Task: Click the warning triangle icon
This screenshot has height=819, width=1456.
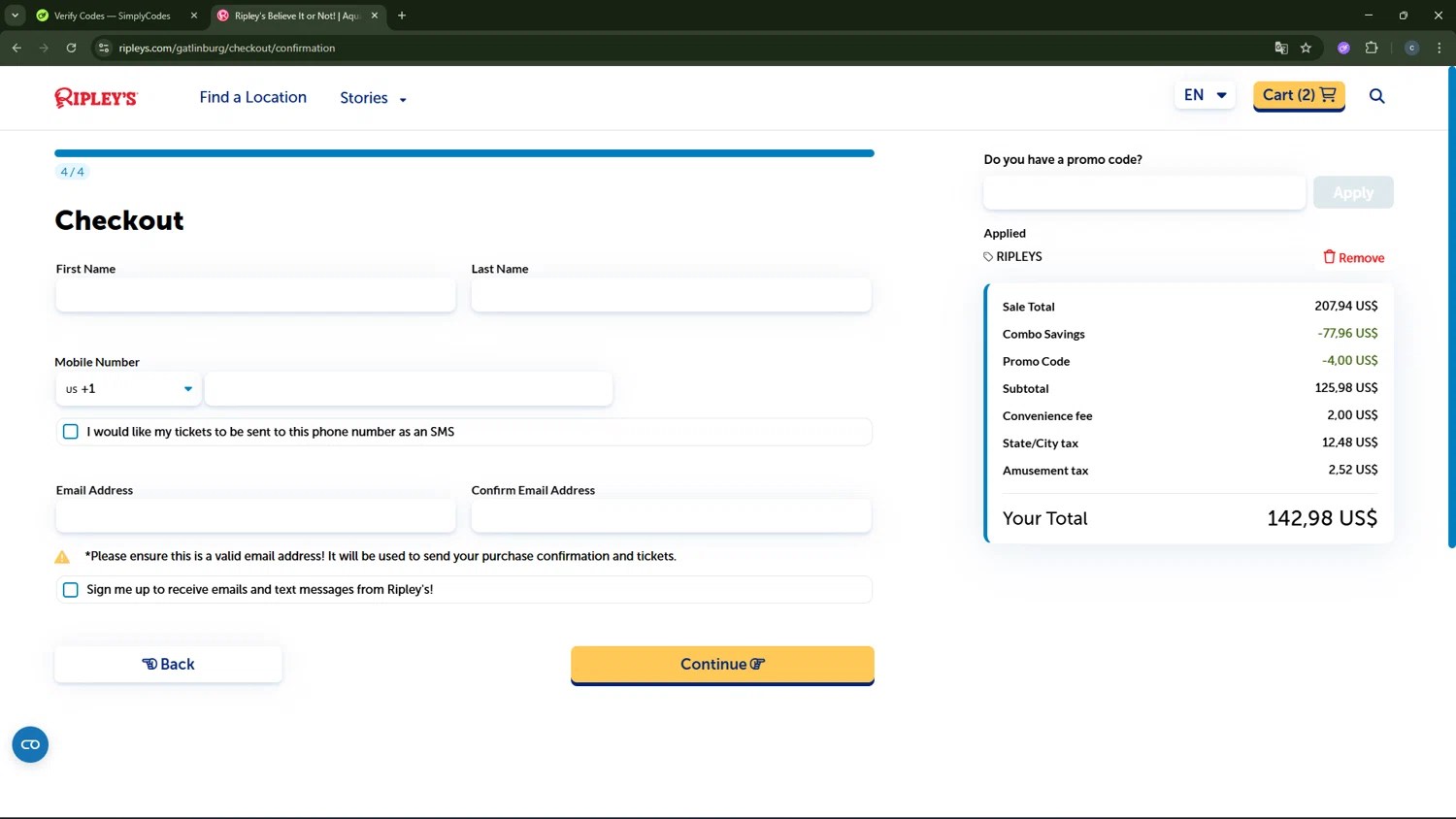Action: (62, 557)
